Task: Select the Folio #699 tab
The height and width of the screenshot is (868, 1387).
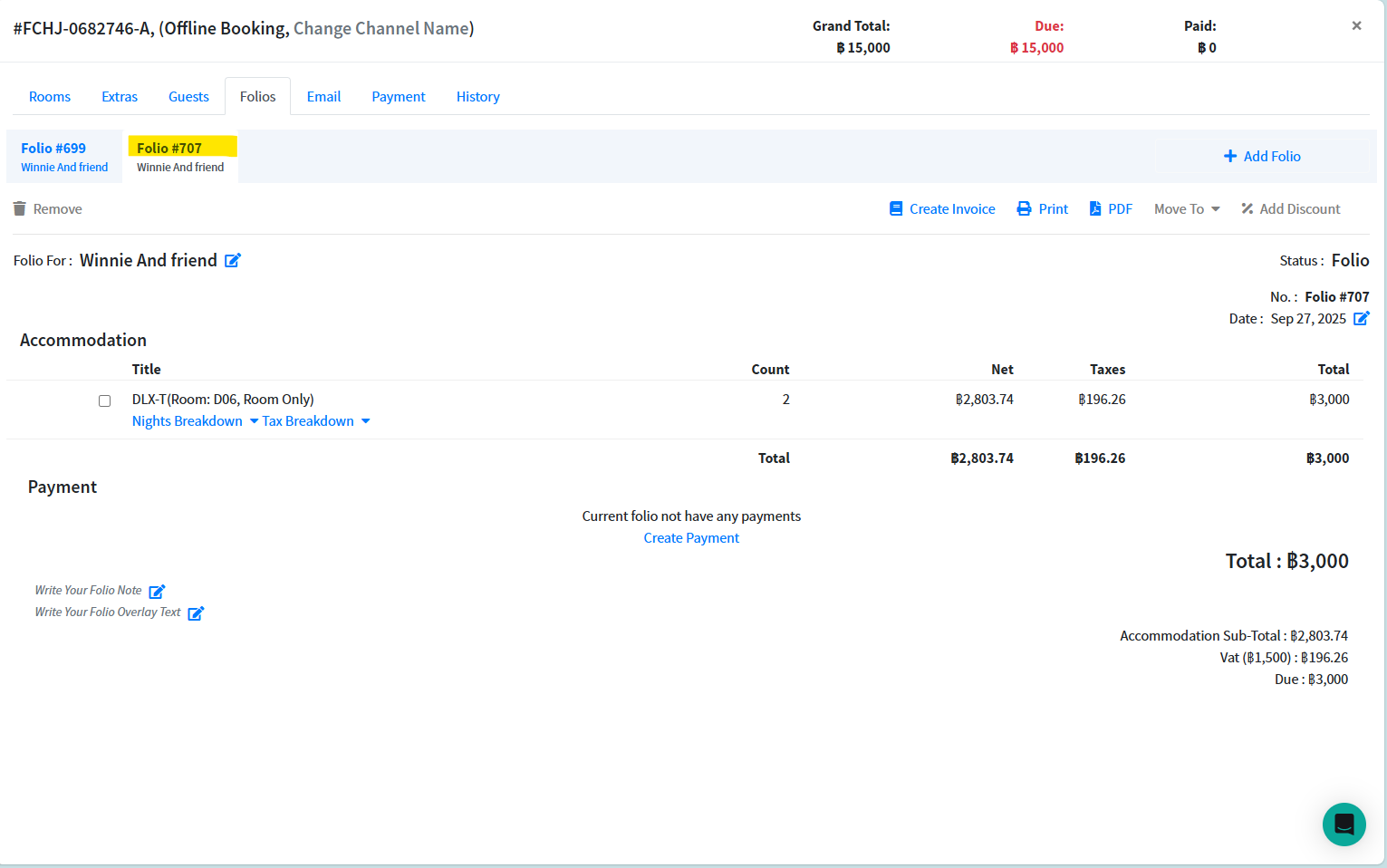Action: (x=64, y=157)
